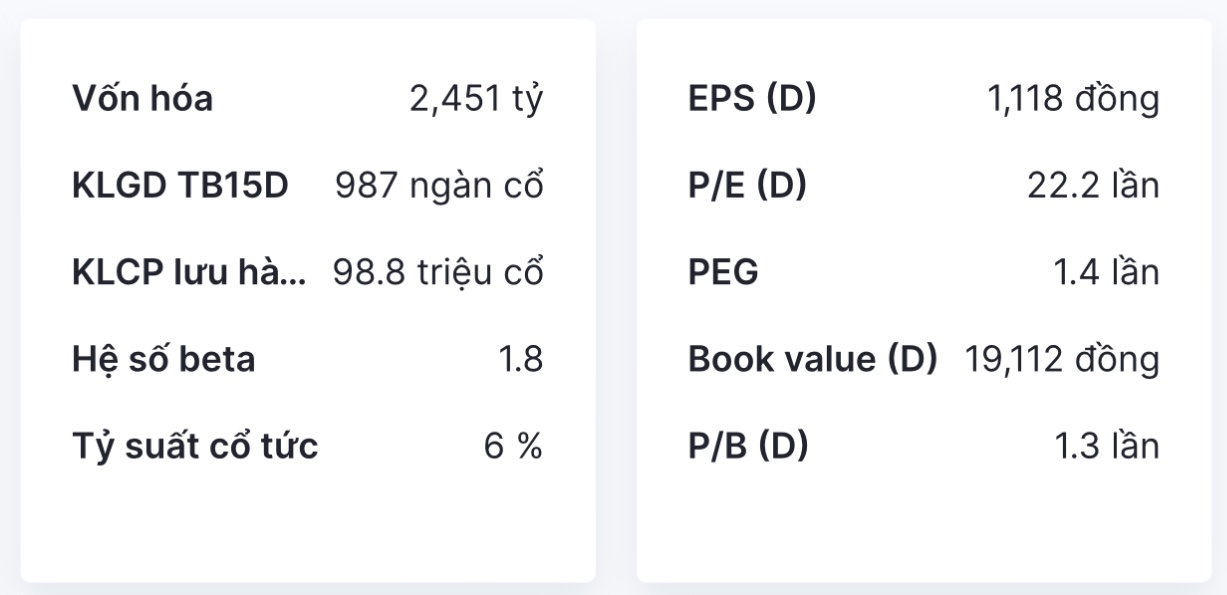
Task: Select the 1.3 lần P/B value
Action: click(x=1107, y=446)
